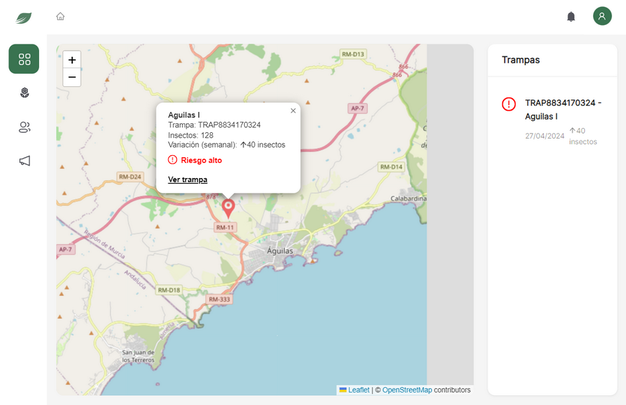Open the dashboard grid icon in sidebar
Image resolution: width=626 pixels, height=405 pixels.
click(24, 59)
